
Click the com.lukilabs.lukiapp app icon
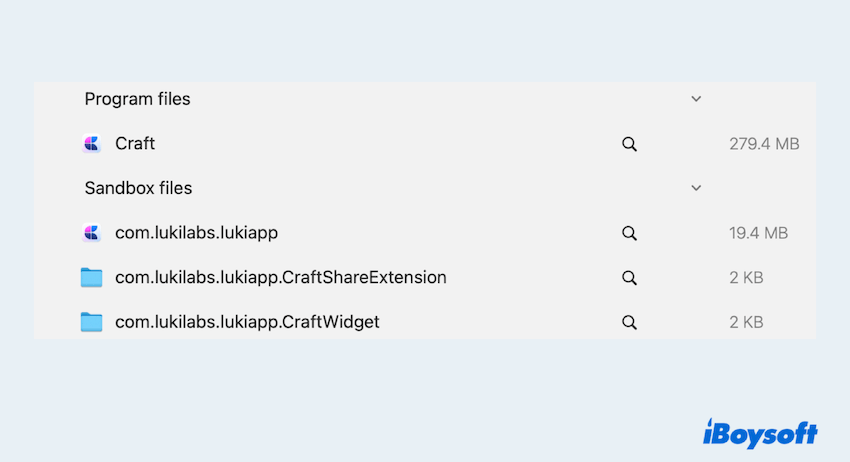click(92, 233)
